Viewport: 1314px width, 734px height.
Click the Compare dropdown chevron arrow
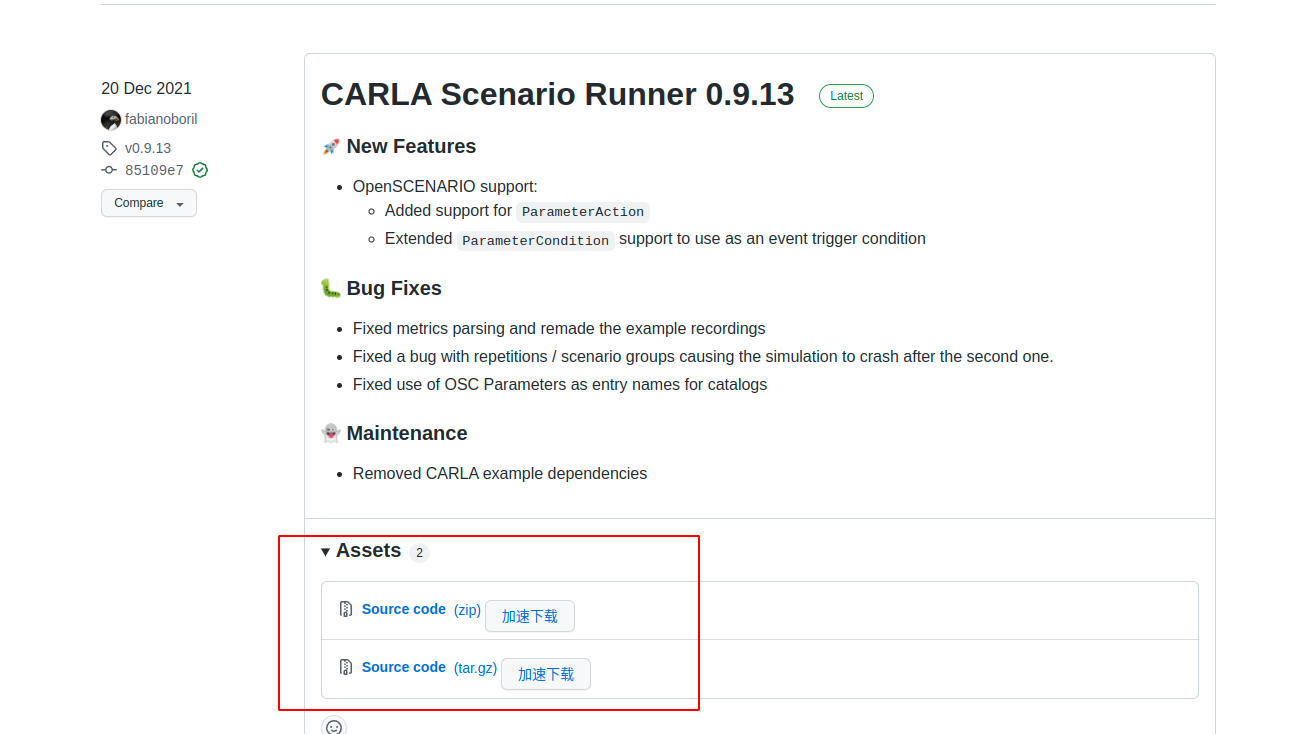click(x=180, y=203)
